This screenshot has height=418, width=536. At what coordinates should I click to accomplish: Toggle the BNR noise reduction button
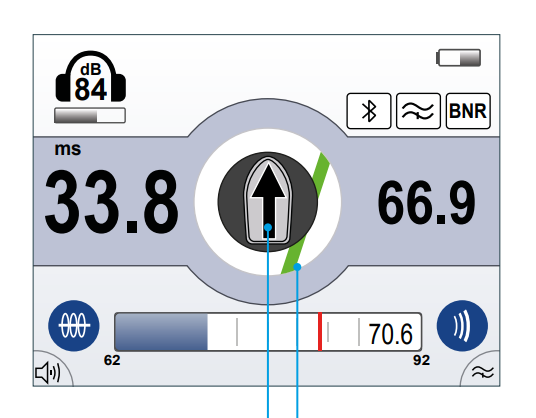tap(468, 111)
